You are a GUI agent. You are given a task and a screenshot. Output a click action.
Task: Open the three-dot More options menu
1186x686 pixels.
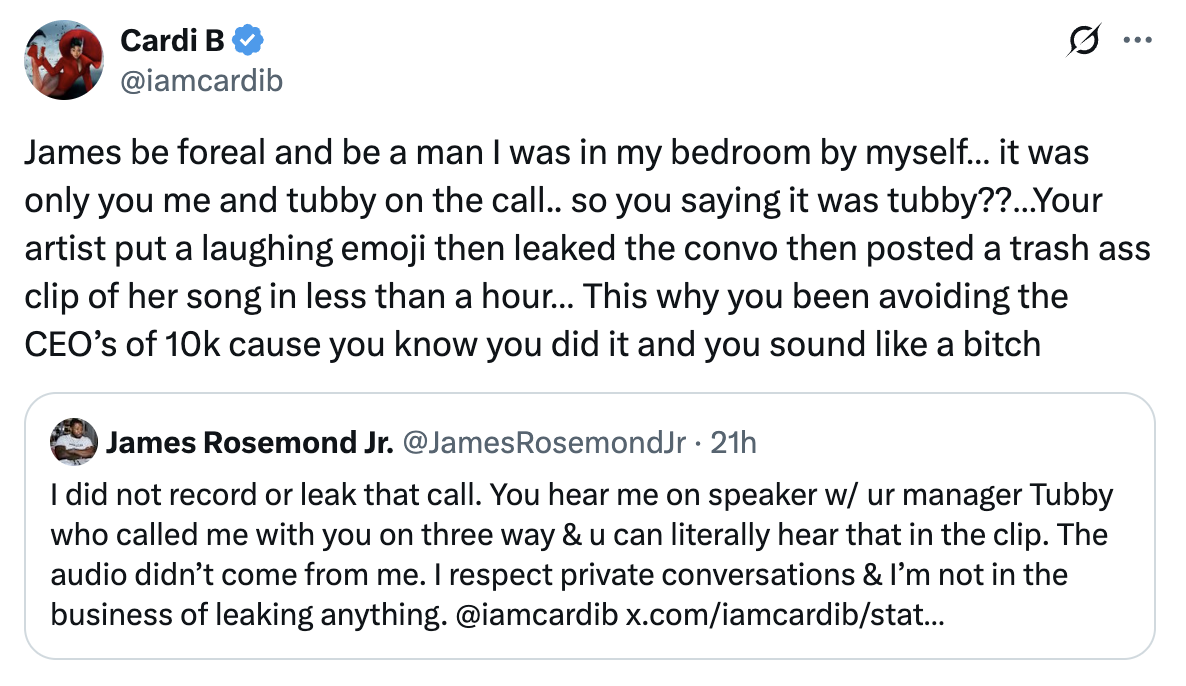[x=1138, y=42]
